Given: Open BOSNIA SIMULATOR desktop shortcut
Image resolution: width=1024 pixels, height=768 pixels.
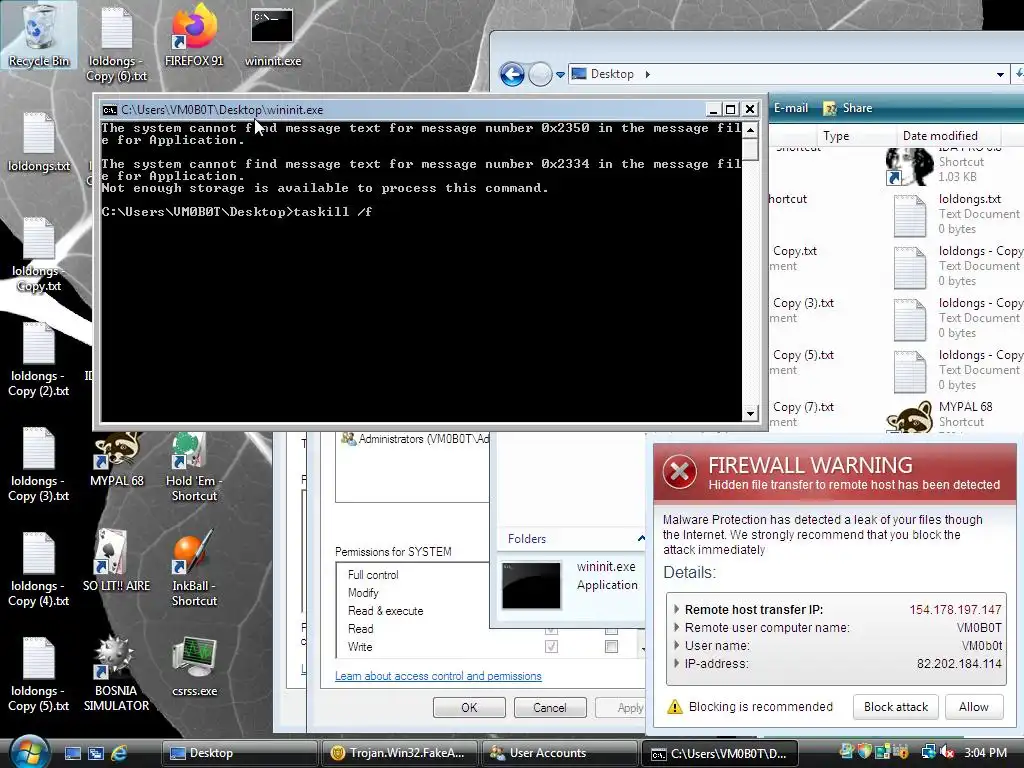Looking at the screenshot, I should click(116, 674).
